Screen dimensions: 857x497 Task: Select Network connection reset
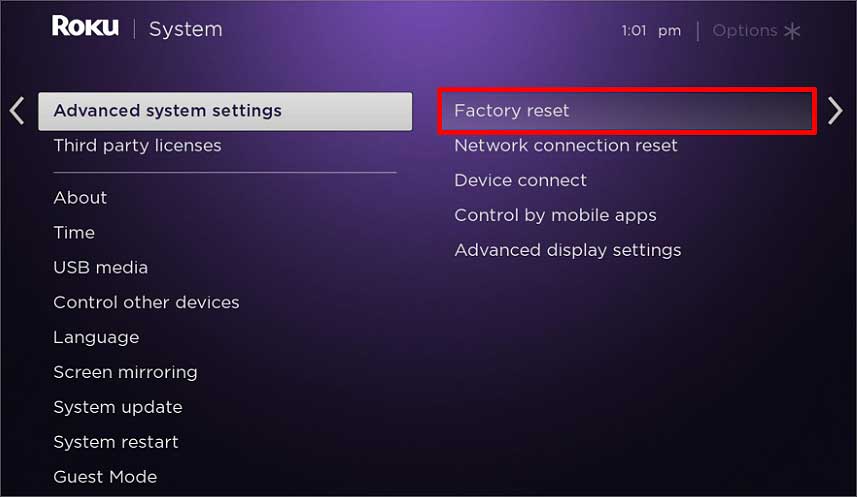[565, 146]
